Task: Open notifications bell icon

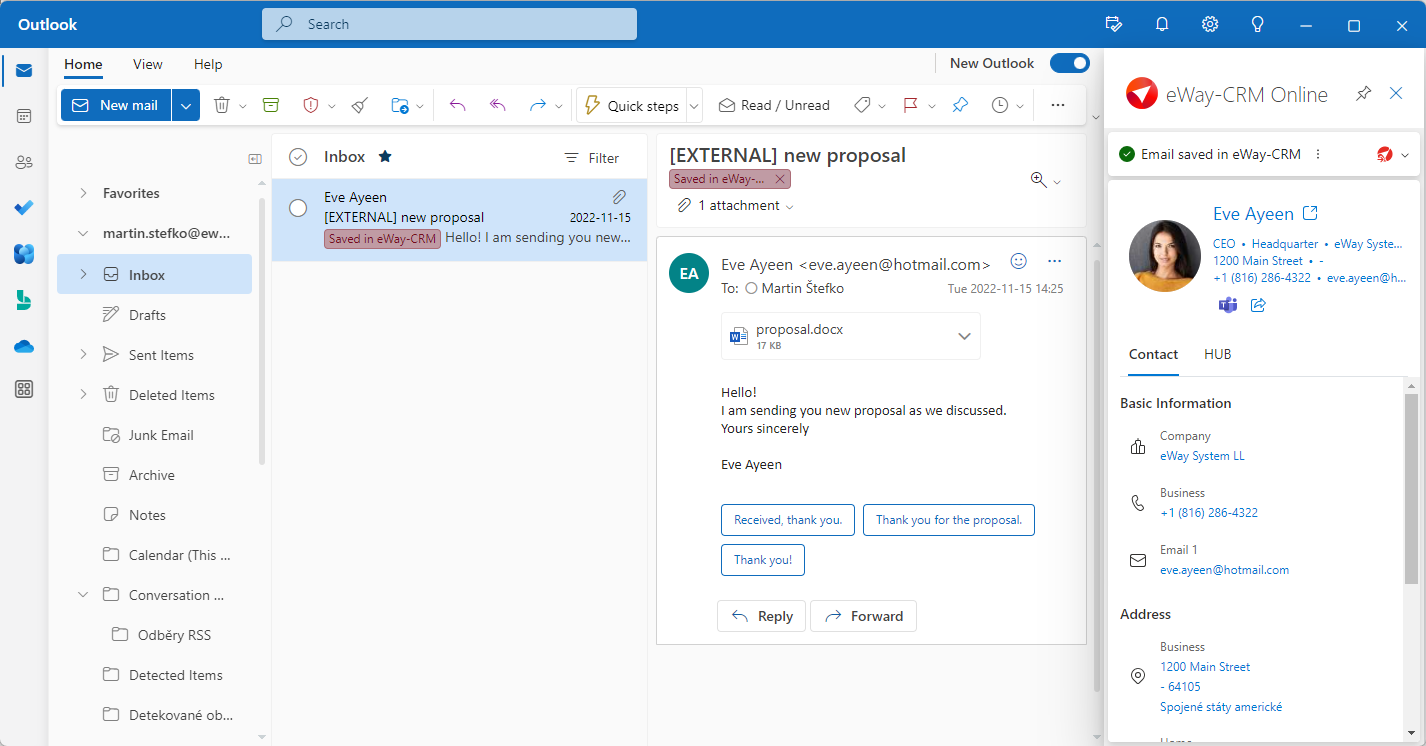Action: [1162, 24]
